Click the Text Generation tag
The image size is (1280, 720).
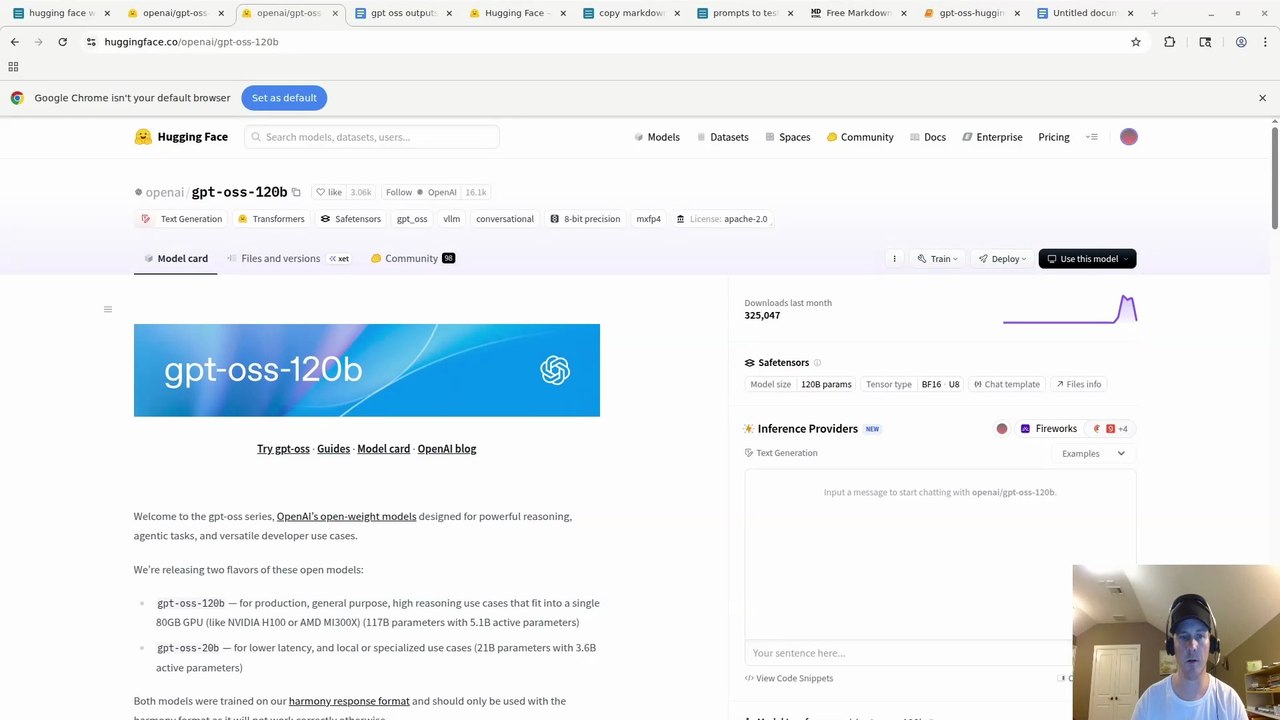182,219
